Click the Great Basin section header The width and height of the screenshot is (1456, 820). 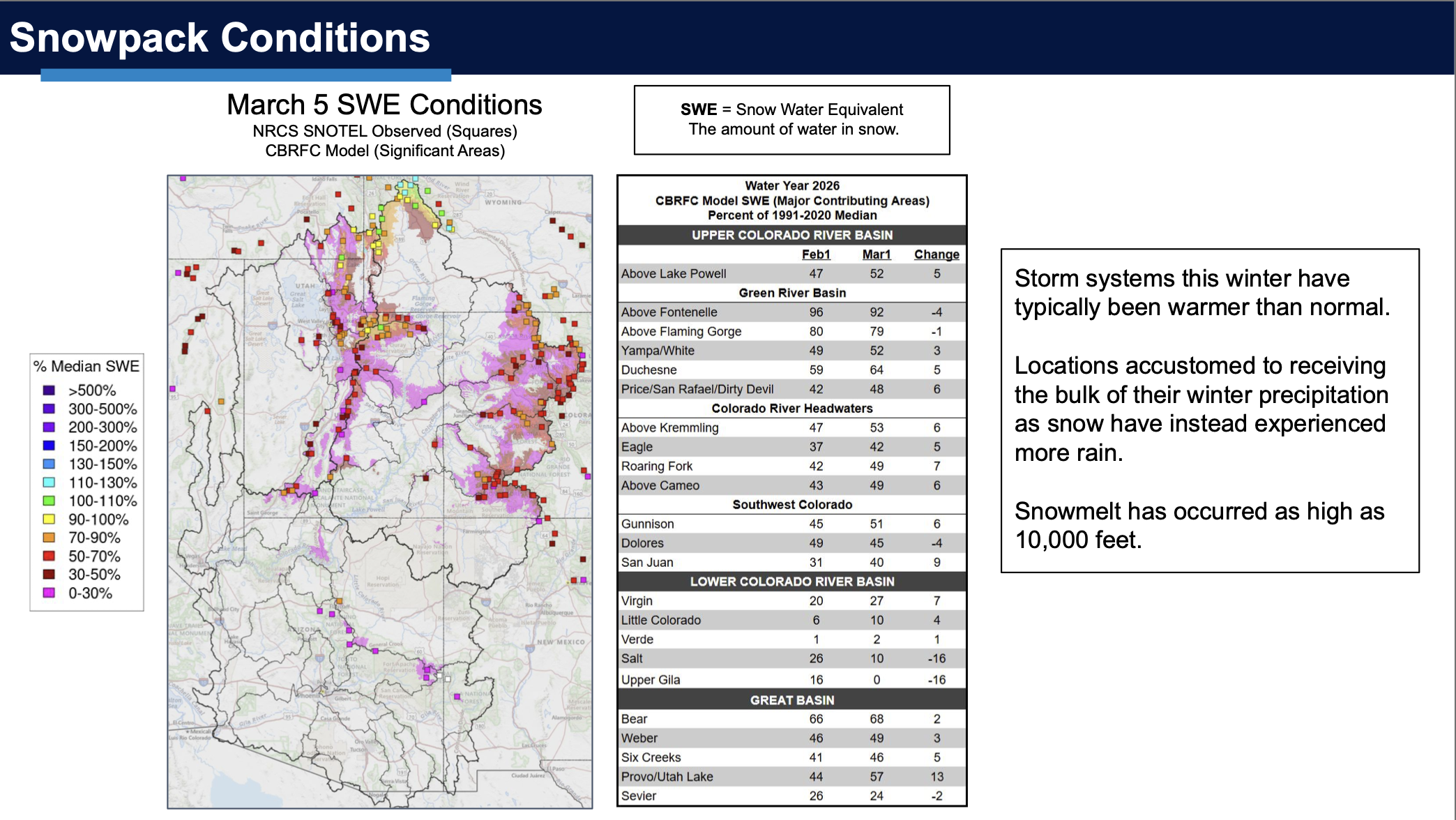(791, 700)
